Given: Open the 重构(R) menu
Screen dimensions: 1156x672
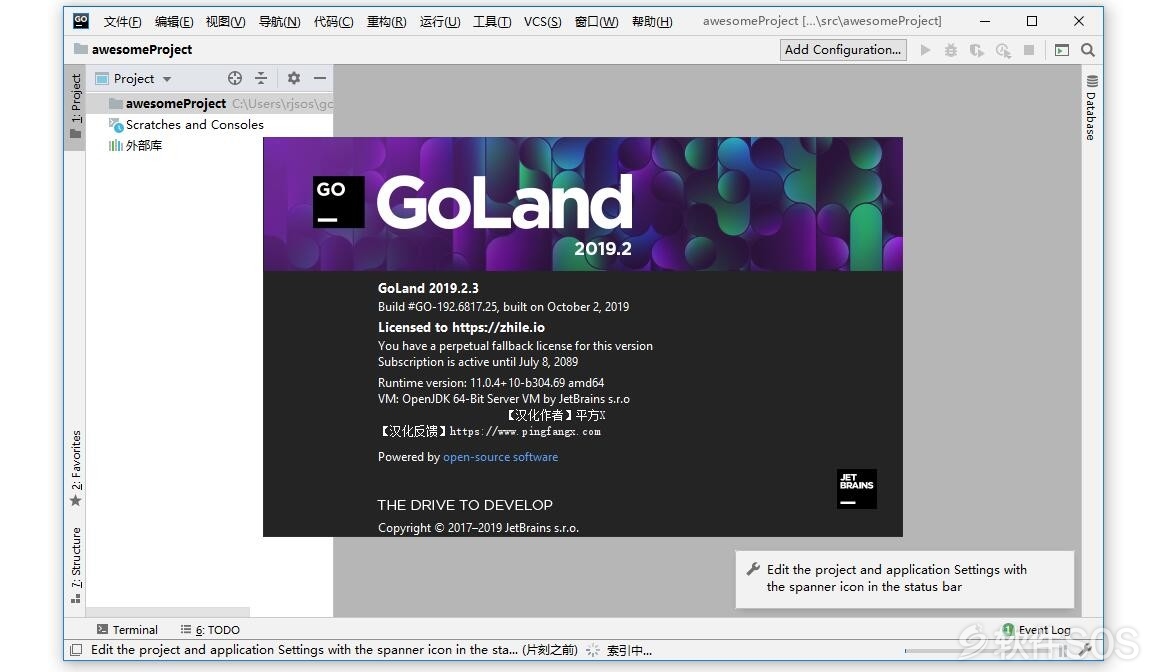Looking at the screenshot, I should point(386,21).
